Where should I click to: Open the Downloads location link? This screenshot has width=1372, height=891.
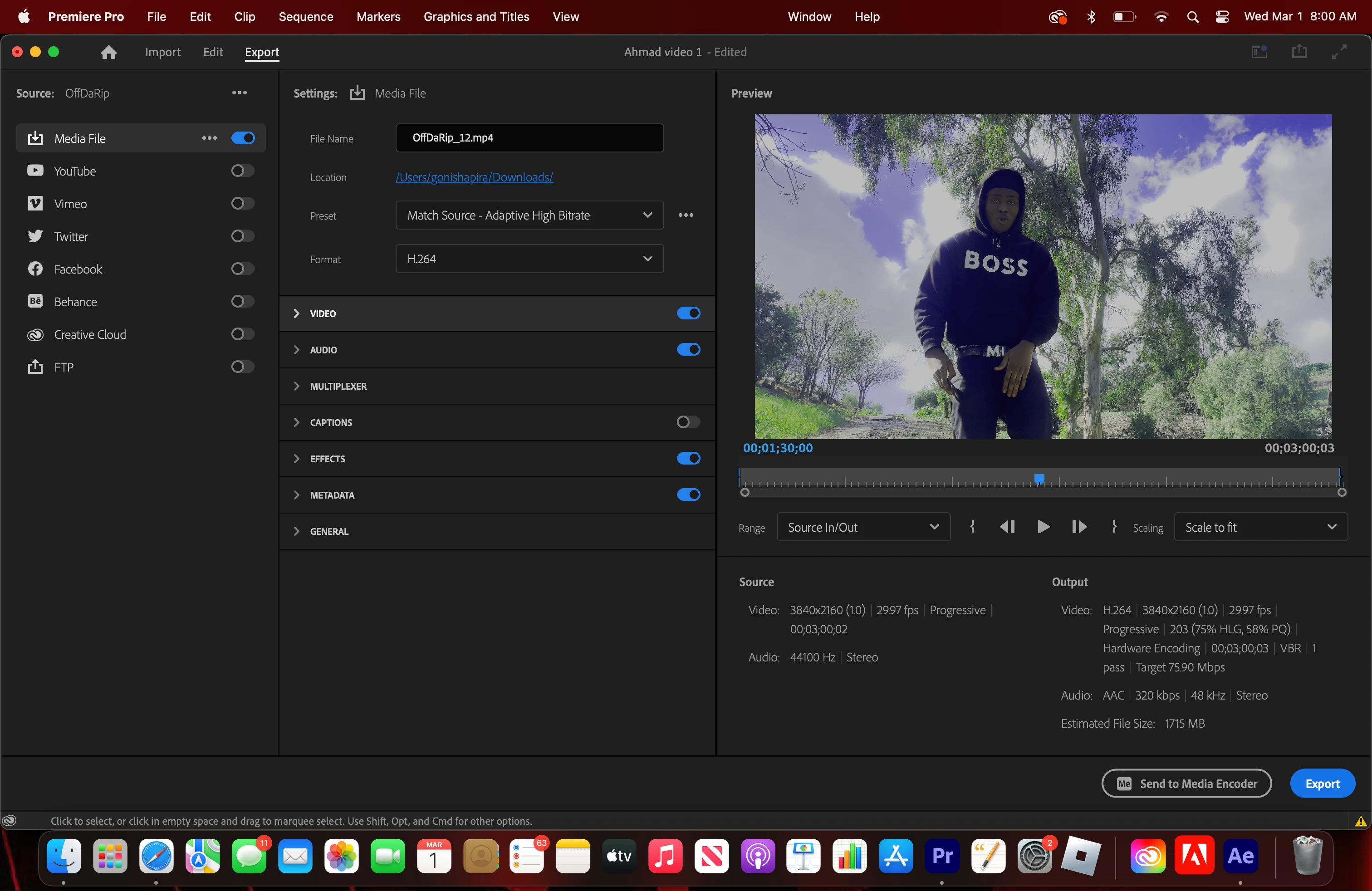click(475, 177)
